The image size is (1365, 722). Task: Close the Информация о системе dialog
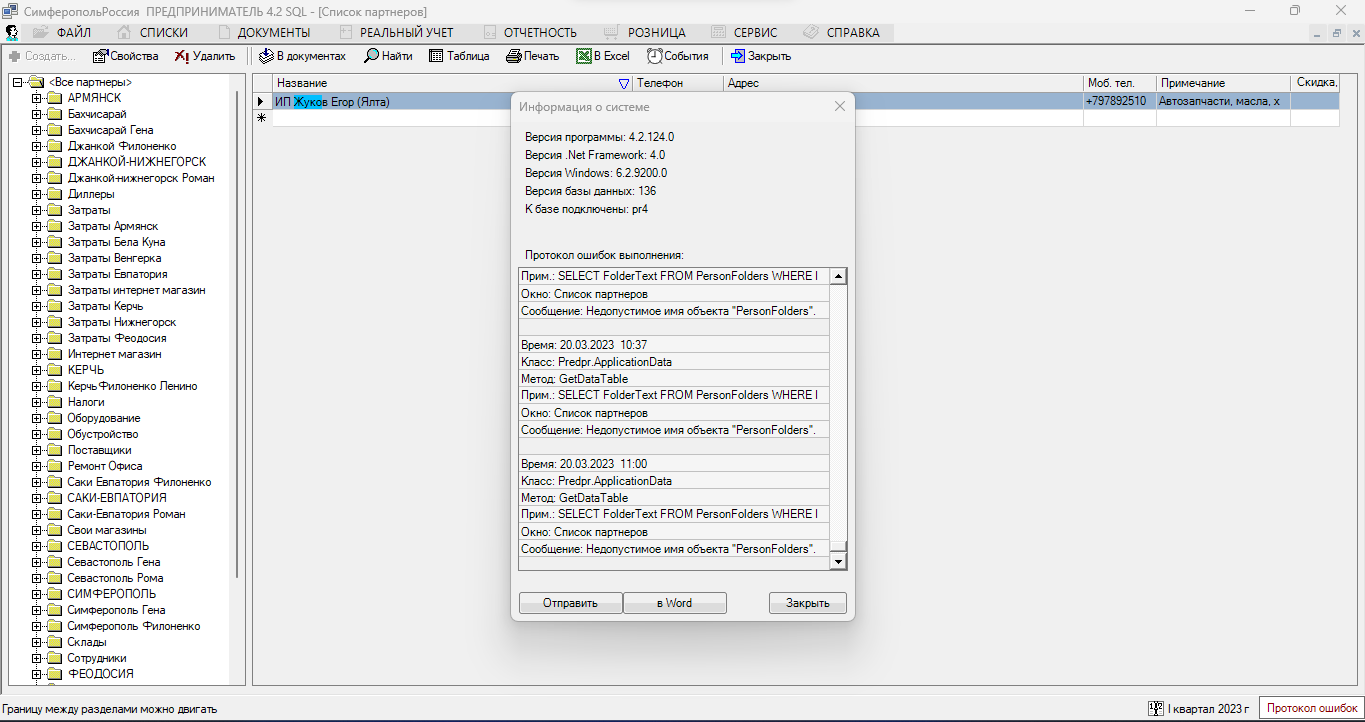840,107
